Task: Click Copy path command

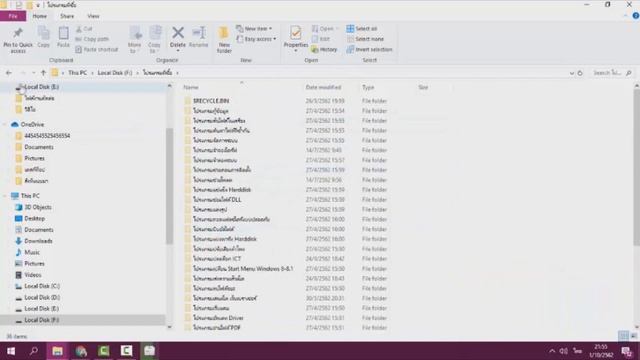Action: [92, 39]
